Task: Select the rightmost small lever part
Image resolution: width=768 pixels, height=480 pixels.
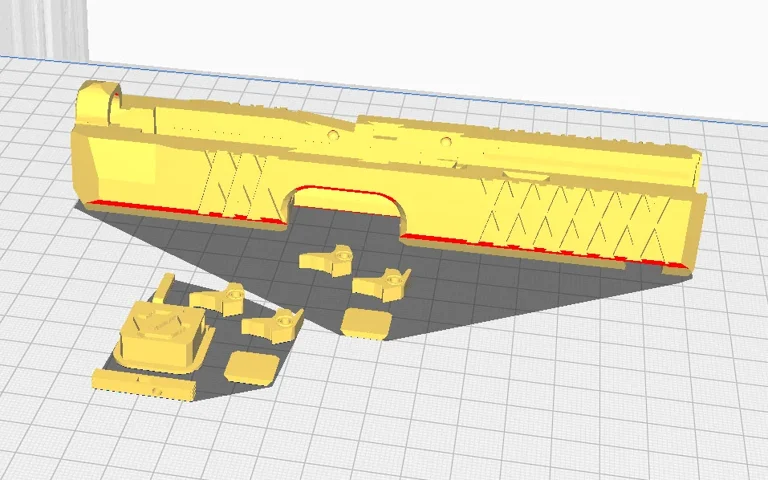Action: coord(383,283)
